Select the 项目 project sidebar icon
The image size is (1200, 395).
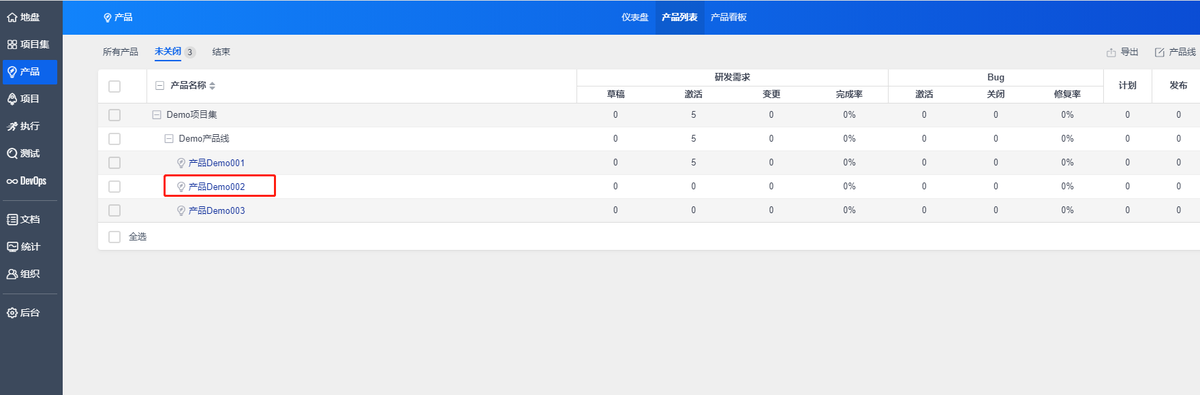click(x=12, y=98)
